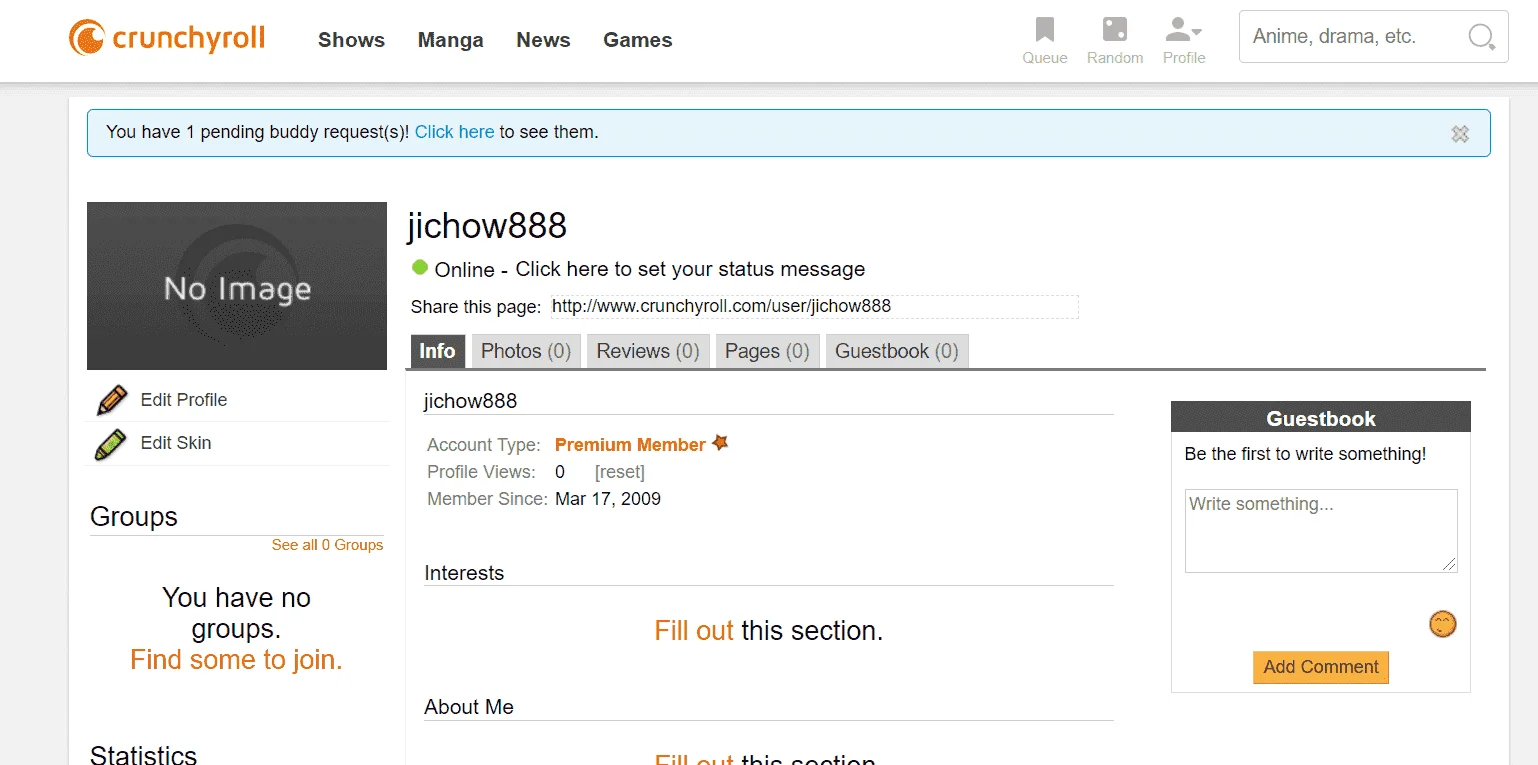
Task: Click the Interests section heading
Action: [x=464, y=573]
